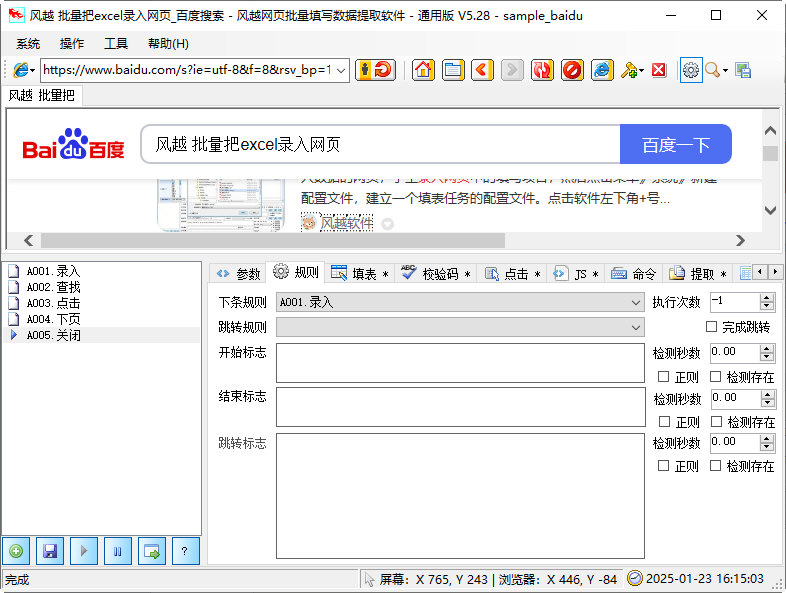Viewport: 786px width, 593px height.
Task: Click 执行次数 spinner arrows
Action: click(766, 302)
